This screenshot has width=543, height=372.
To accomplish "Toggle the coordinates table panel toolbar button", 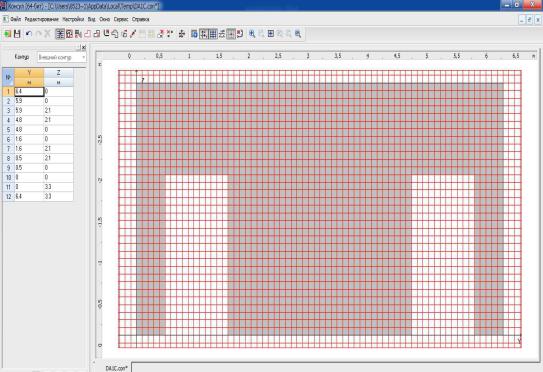I will click(x=60, y=34).
